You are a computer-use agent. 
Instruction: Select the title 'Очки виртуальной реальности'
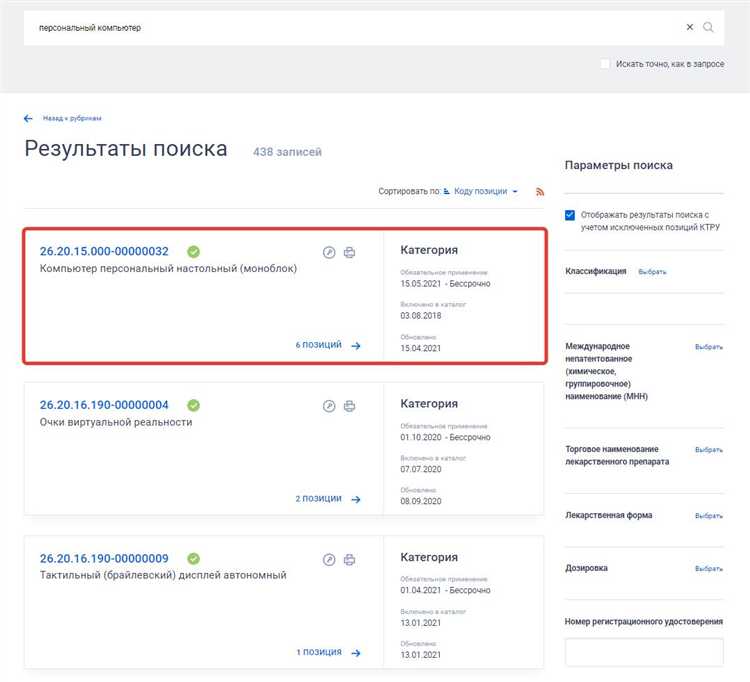[116, 422]
